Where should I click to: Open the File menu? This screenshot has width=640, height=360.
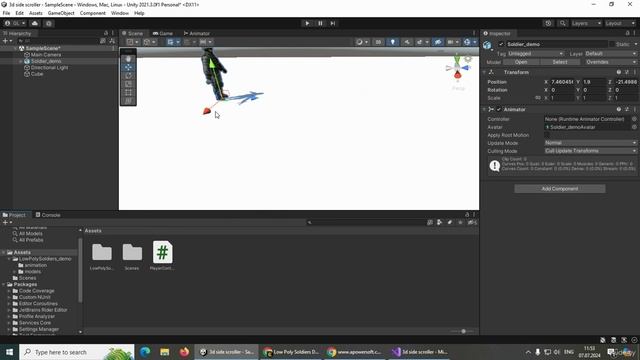(x=7, y=13)
